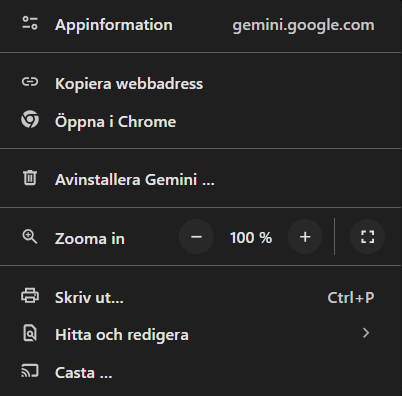The width and height of the screenshot is (402, 396).
Task: Click the find-in-document icon
Action: (x=30, y=333)
